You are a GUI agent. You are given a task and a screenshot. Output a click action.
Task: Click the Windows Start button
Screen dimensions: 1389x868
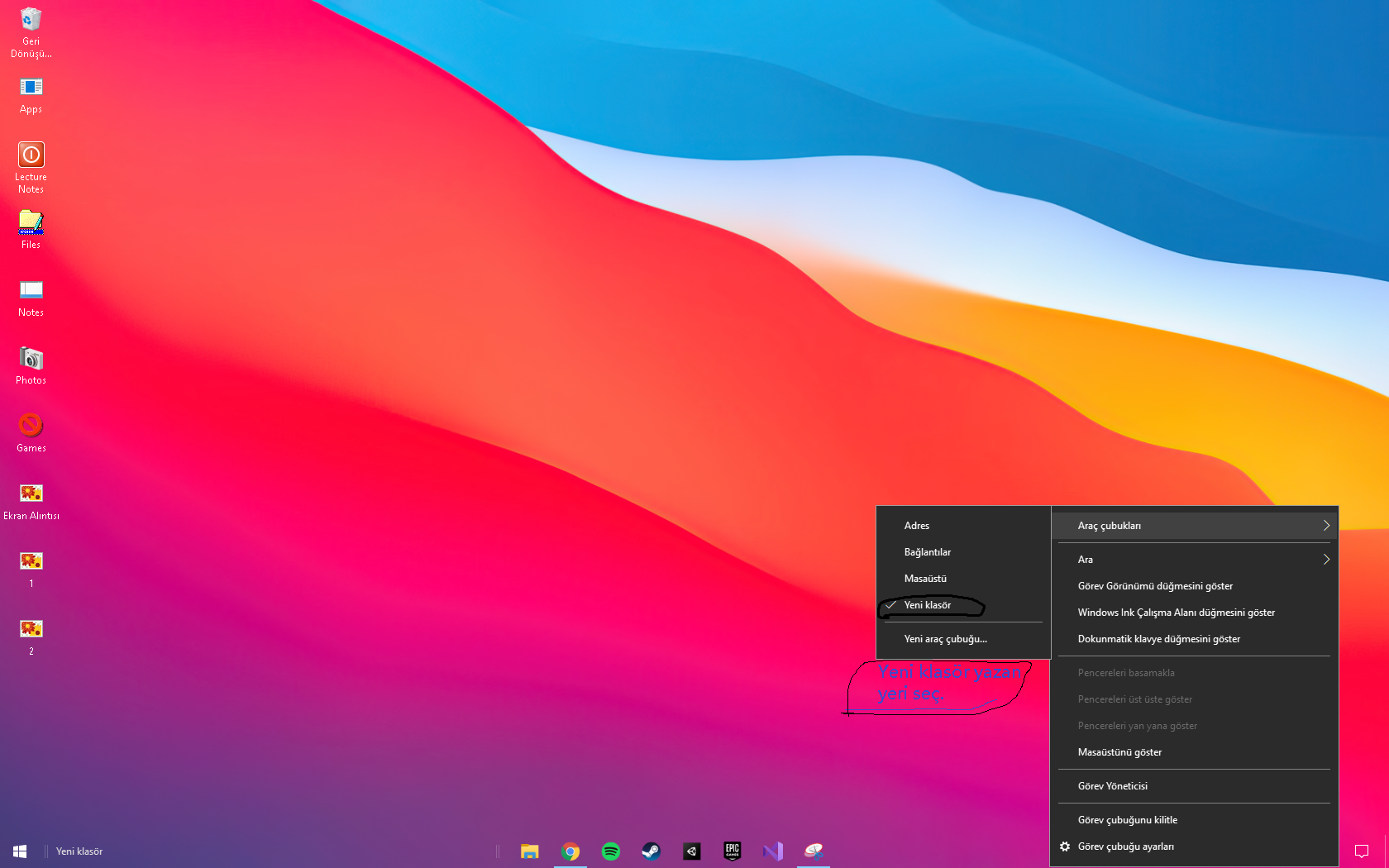[x=20, y=851]
